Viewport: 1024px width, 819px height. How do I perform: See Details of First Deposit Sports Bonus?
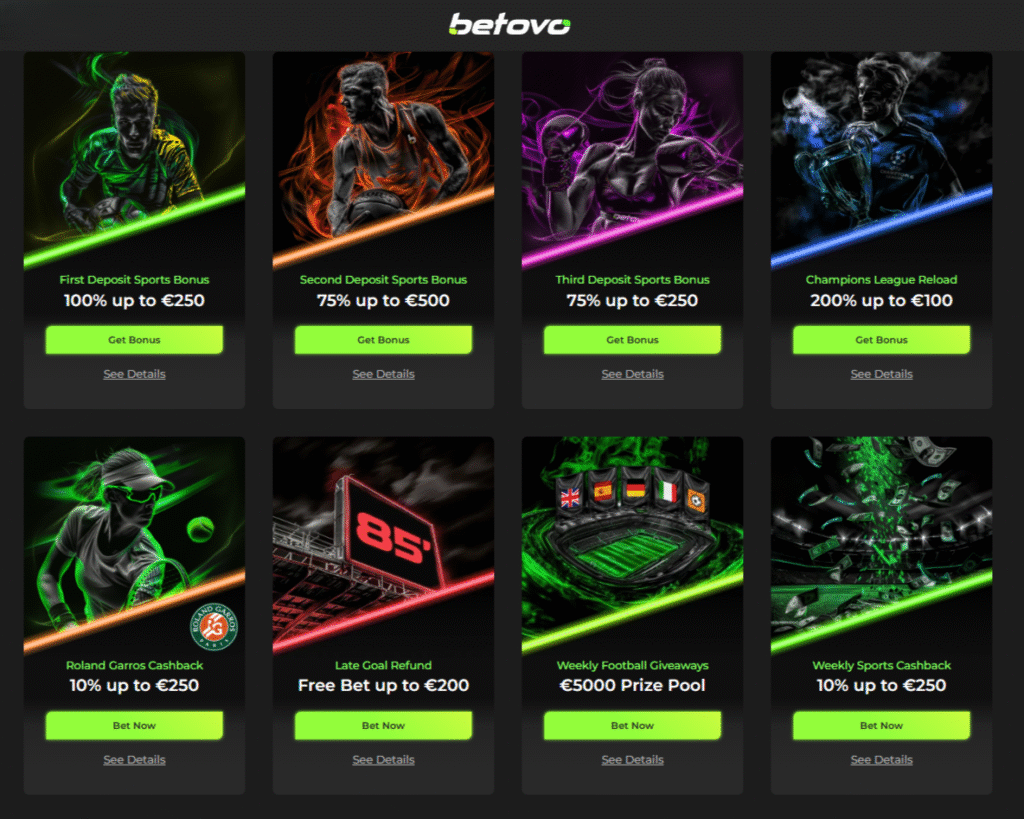(135, 374)
